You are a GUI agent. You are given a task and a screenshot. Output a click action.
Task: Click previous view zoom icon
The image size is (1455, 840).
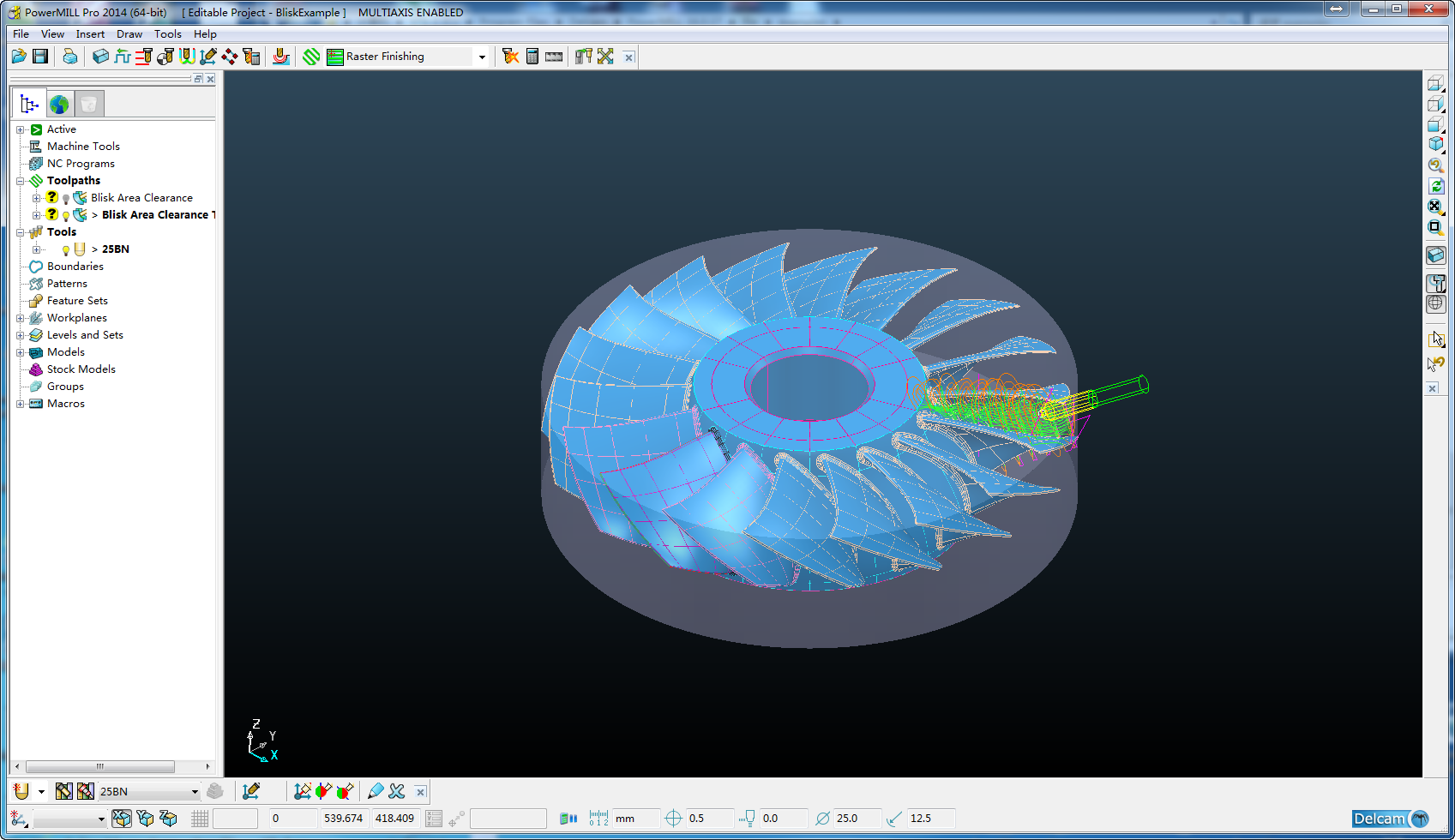pos(1436,165)
